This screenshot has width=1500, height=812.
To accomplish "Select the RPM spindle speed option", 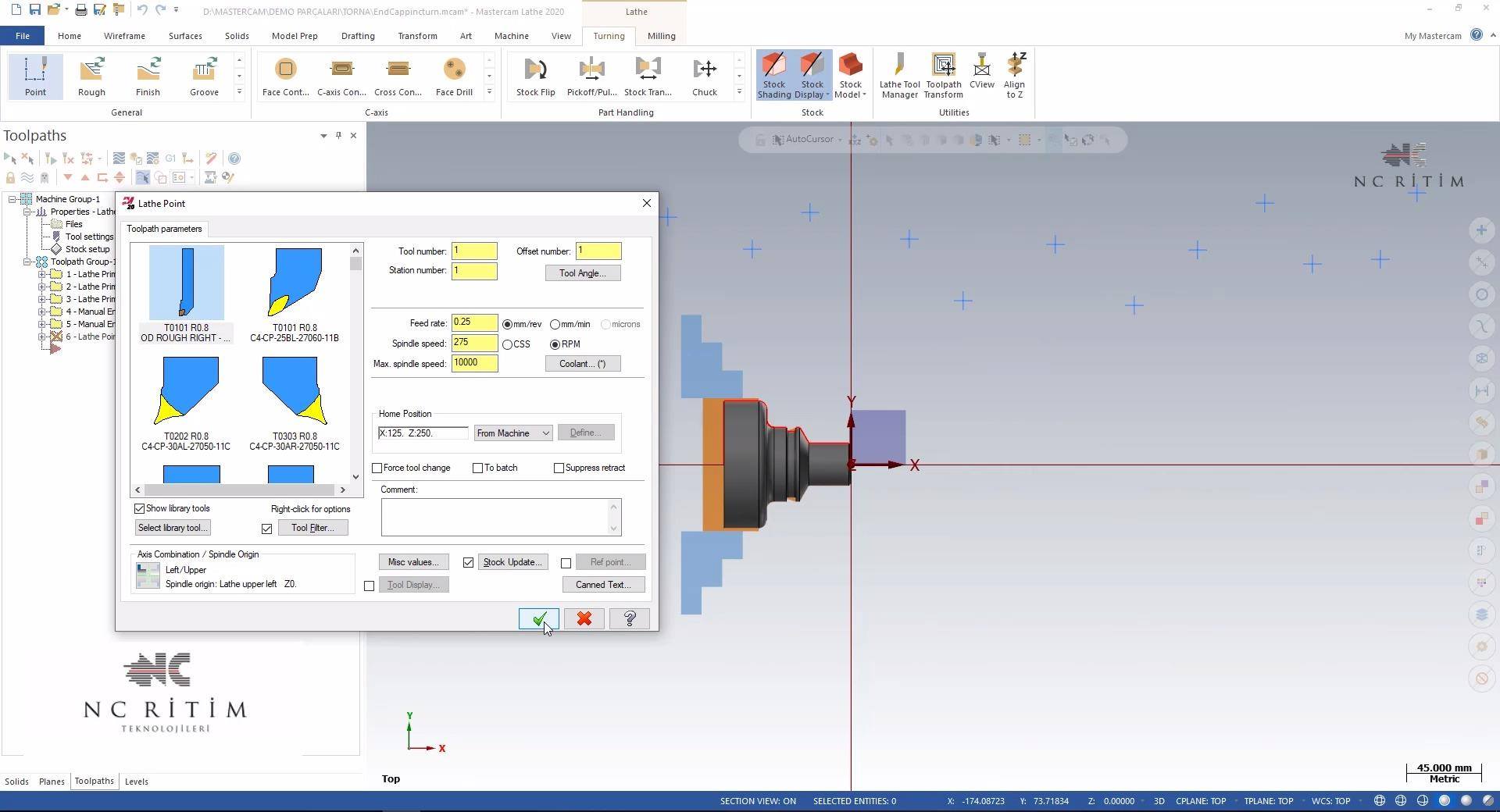I will pyautogui.click(x=555, y=344).
